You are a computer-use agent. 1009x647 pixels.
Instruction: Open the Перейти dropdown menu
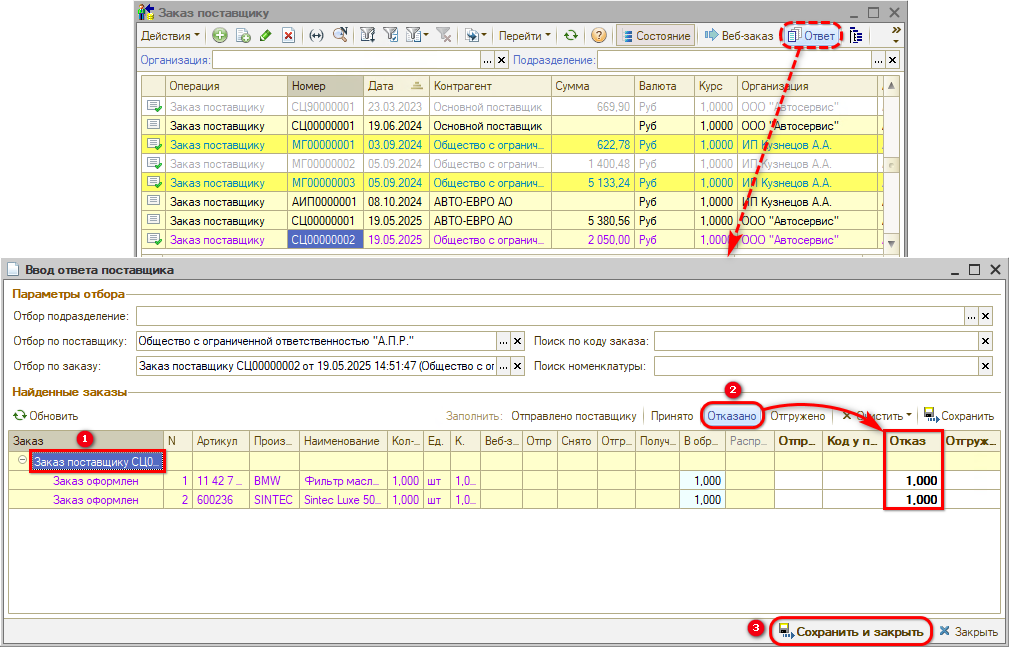(x=524, y=35)
